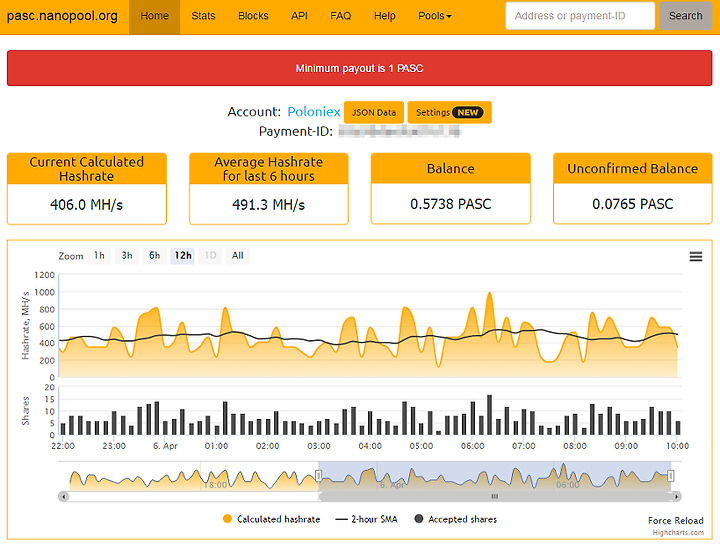The height and width of the screenshot is (547, 720).
Task: Click the 491.3 MH/s average value
Action: [x=269, y=204]
